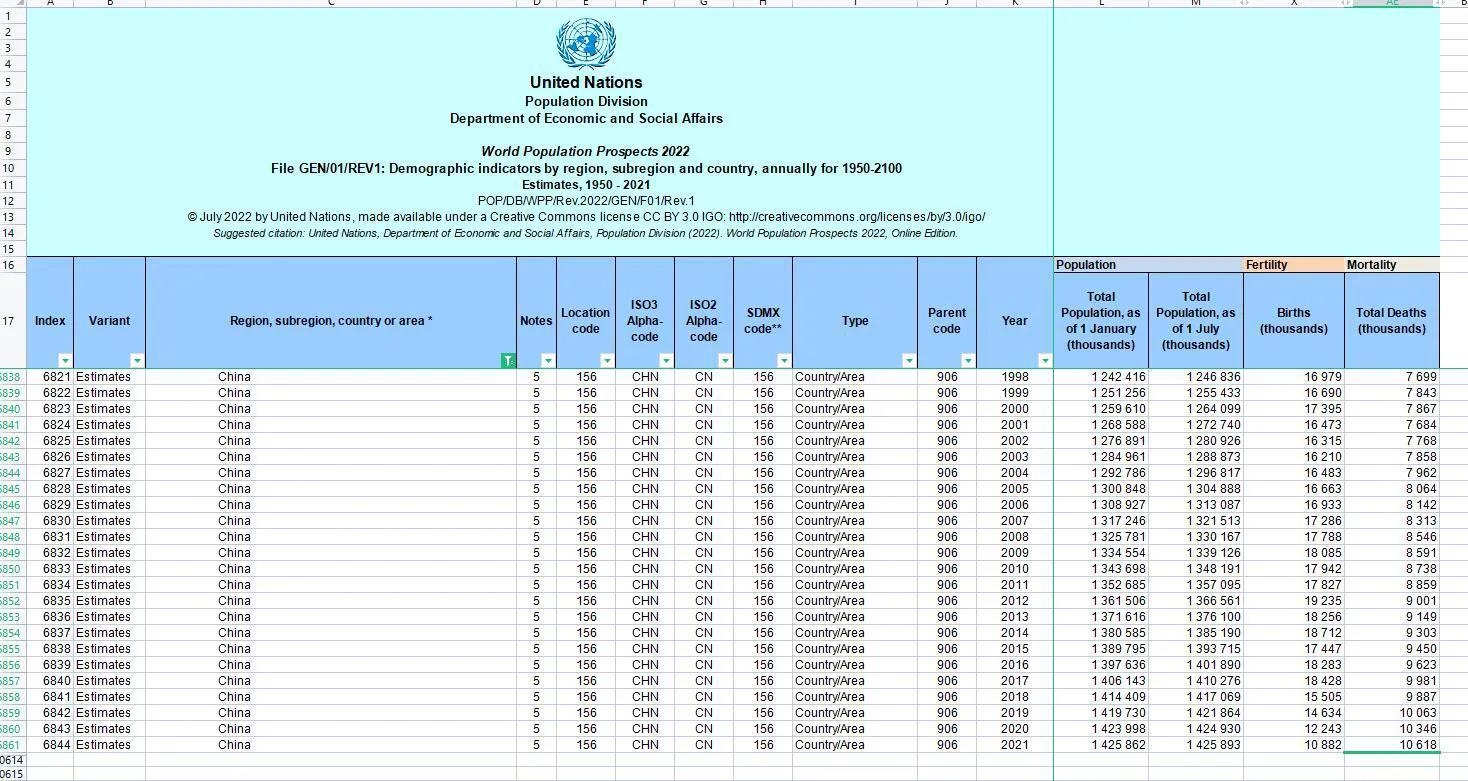1468x781 pixels.
Task: Select Births cell 12 243
Action: 1293,729
